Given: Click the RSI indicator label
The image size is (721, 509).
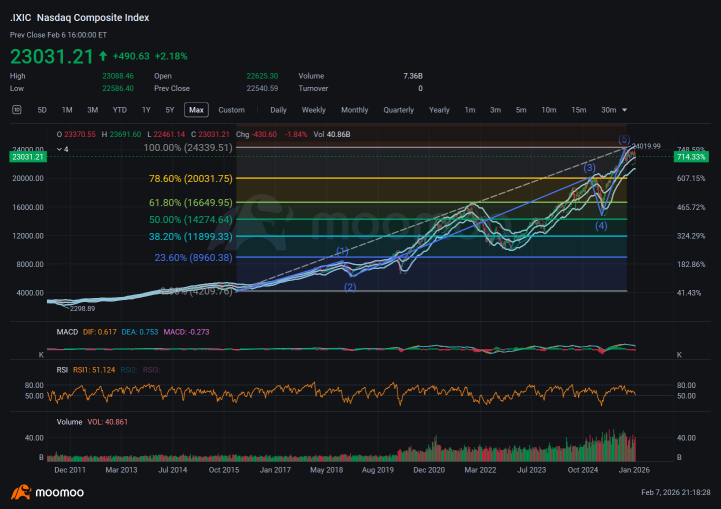Looking at the screenshot, I should [x=62, y=370].
